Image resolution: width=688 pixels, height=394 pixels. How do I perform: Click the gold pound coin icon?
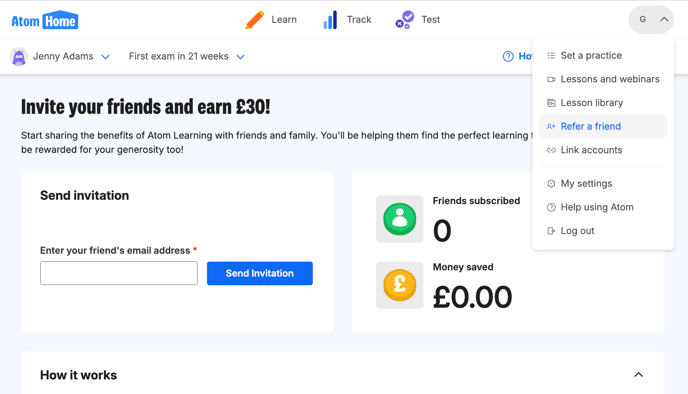coord(399,285)
